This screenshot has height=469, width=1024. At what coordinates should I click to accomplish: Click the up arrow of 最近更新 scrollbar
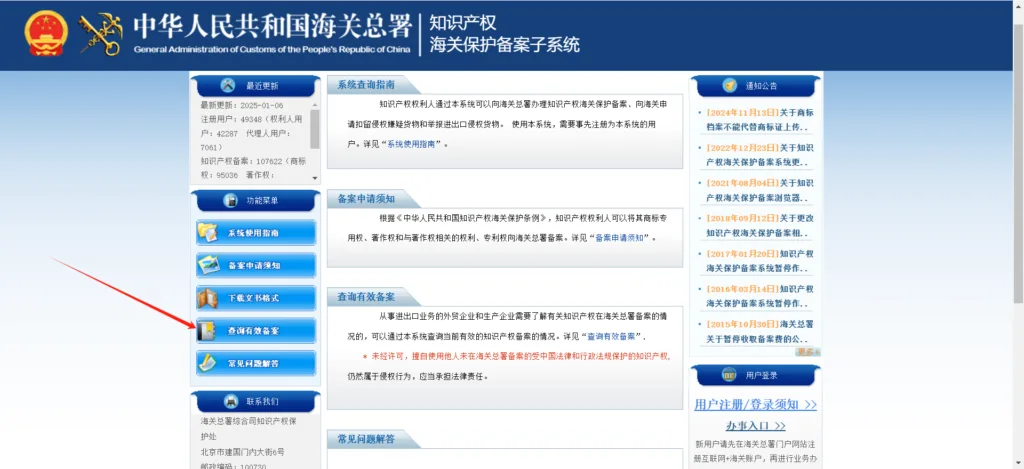(315, 105)
